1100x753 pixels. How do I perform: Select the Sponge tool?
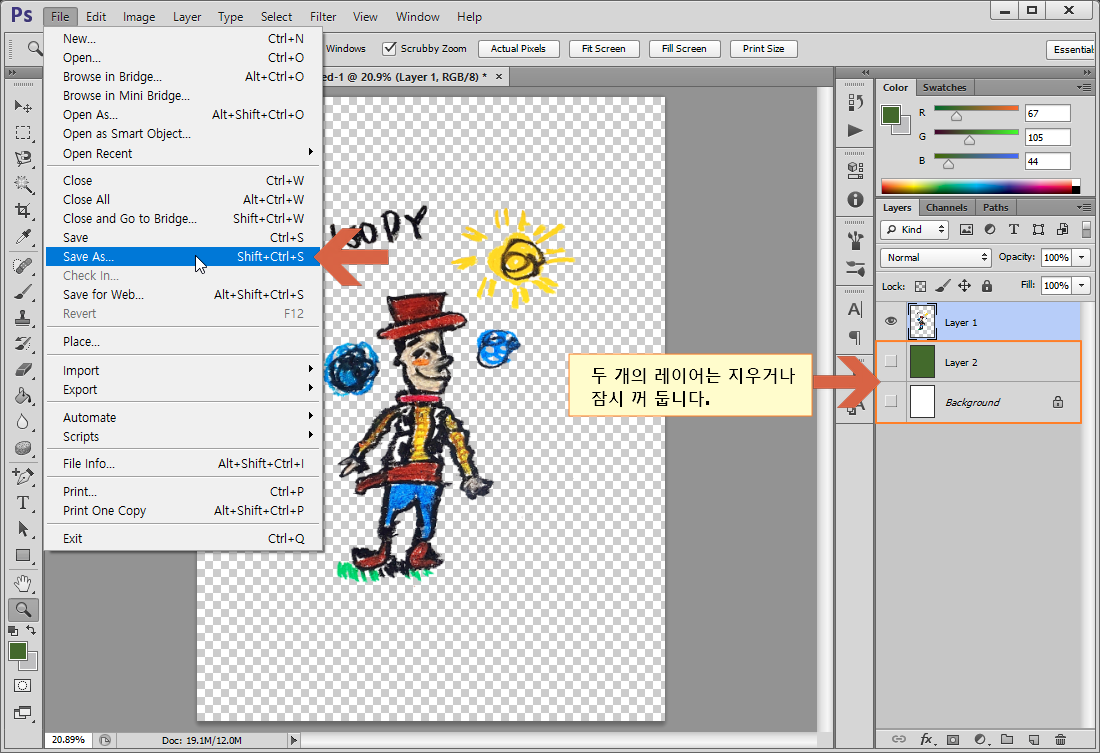(x=23, y=448)
